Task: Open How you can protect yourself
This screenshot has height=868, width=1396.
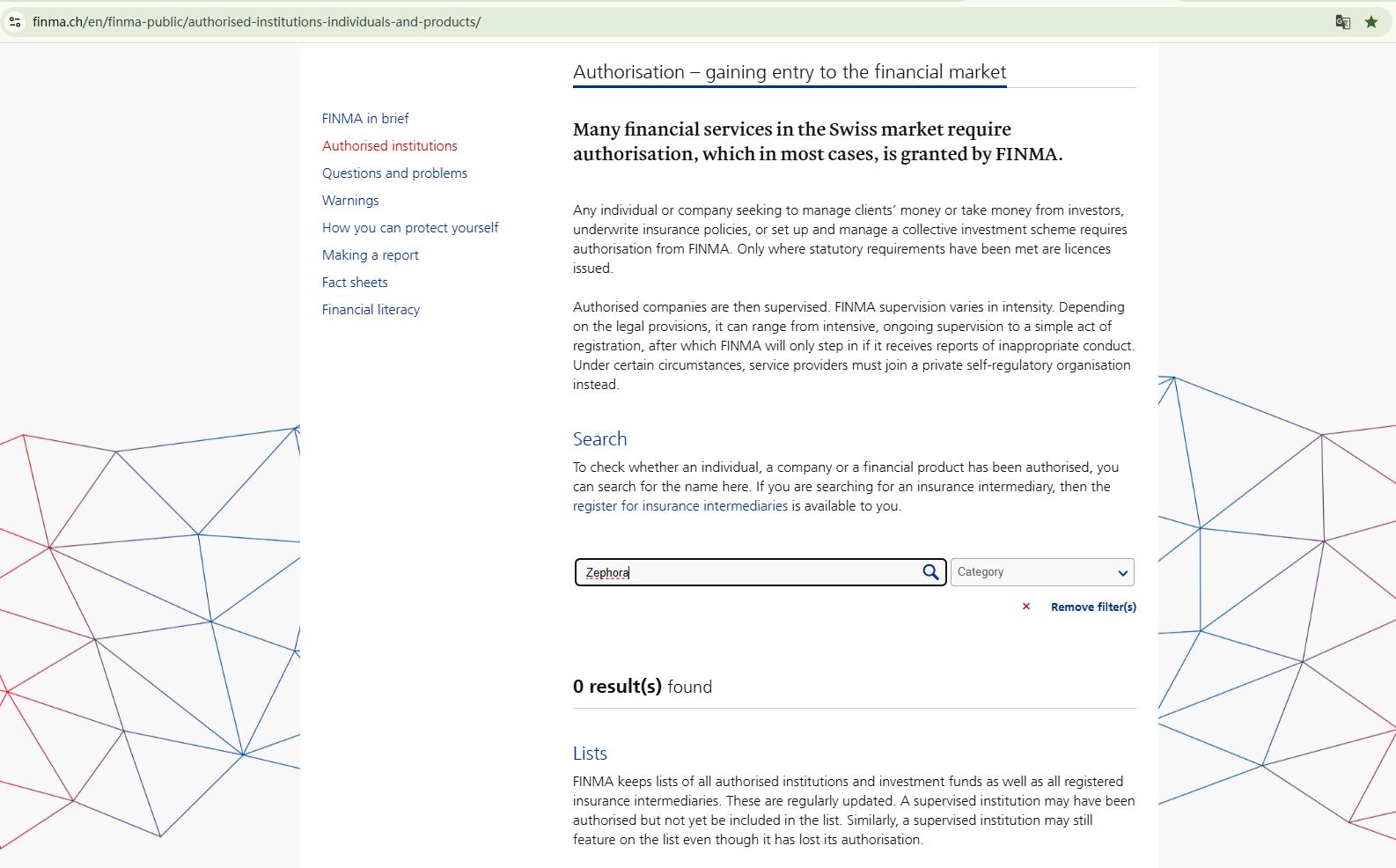Action: point(410,228)
